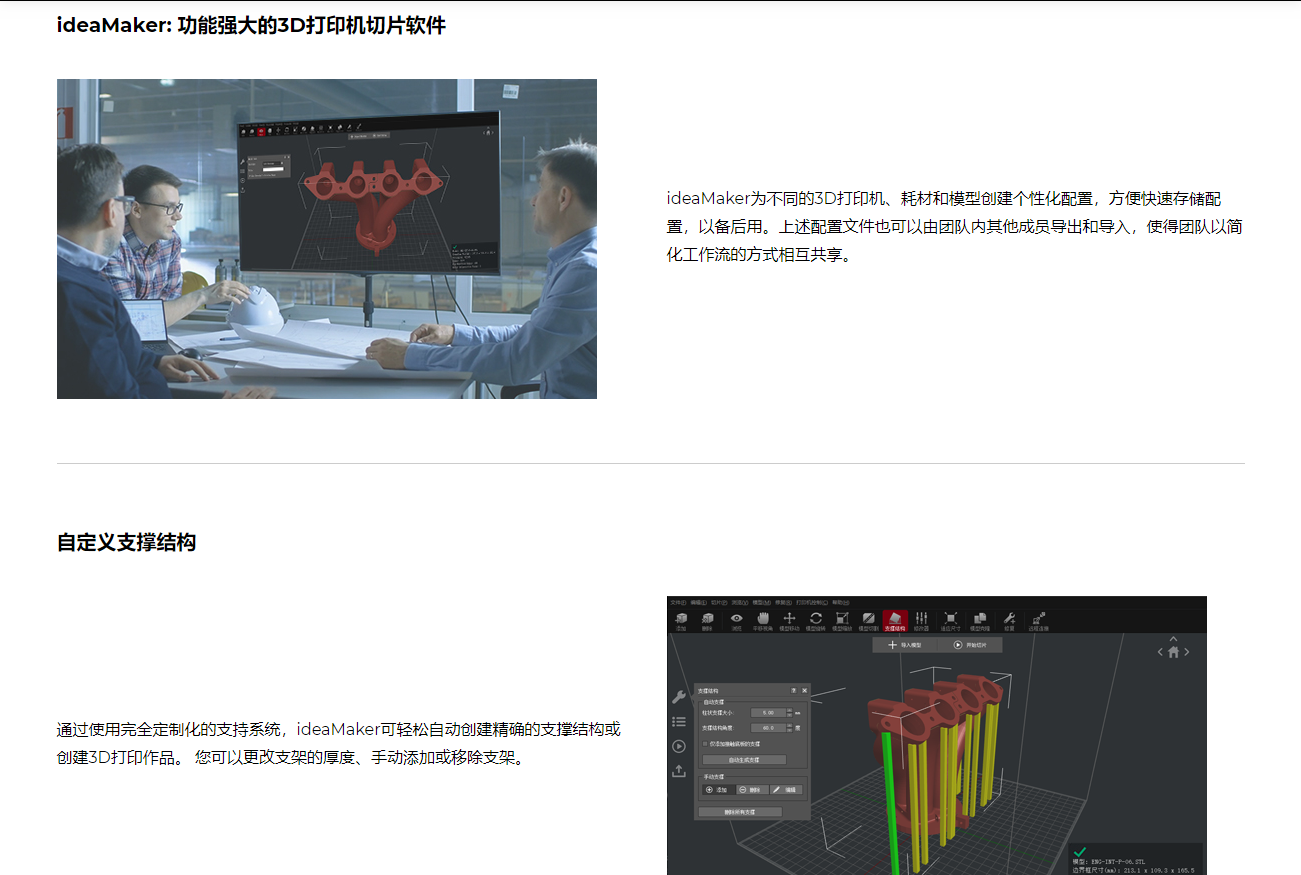Click the pillar support size value field
The width and height of the screenshot is (1301, 875).
[769, 712]
